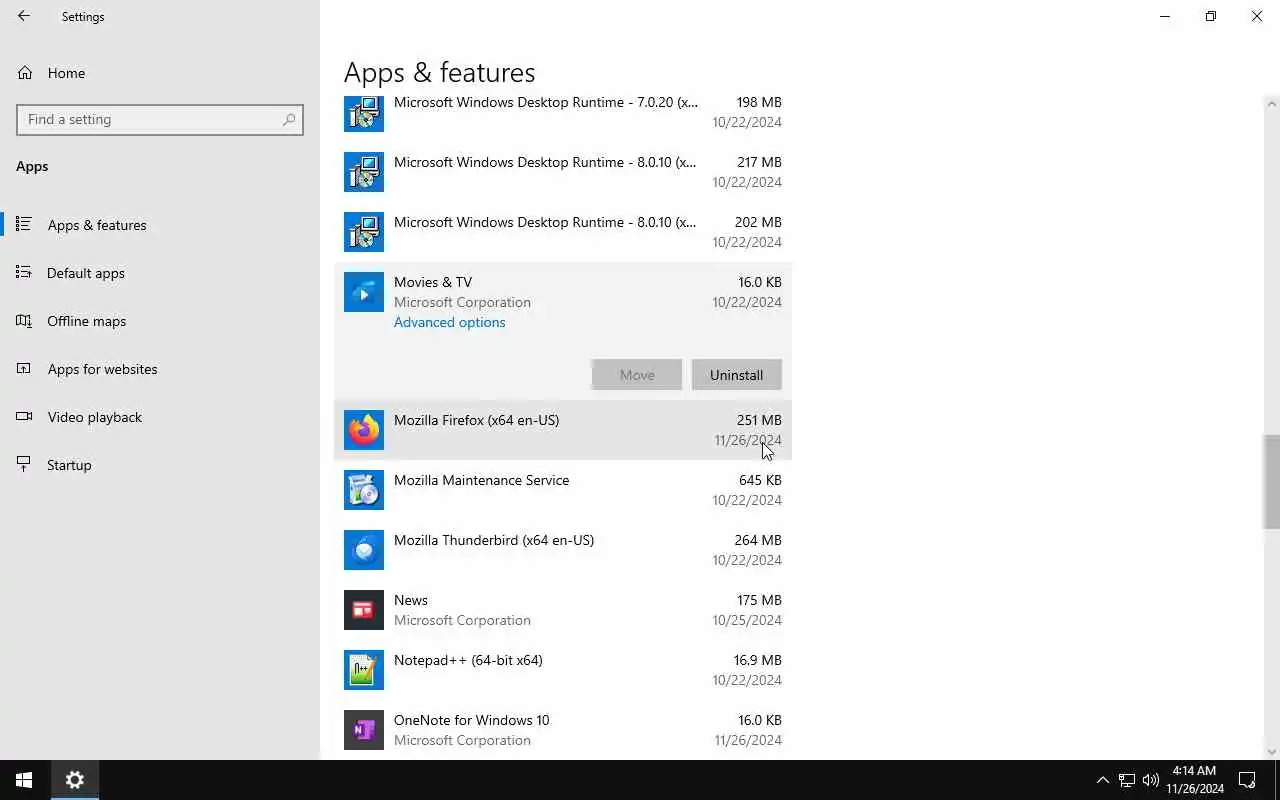Open the network status tray icon
Image resolution: width=1280 pixels, height=800 pixels.
tap(1127, 780)
